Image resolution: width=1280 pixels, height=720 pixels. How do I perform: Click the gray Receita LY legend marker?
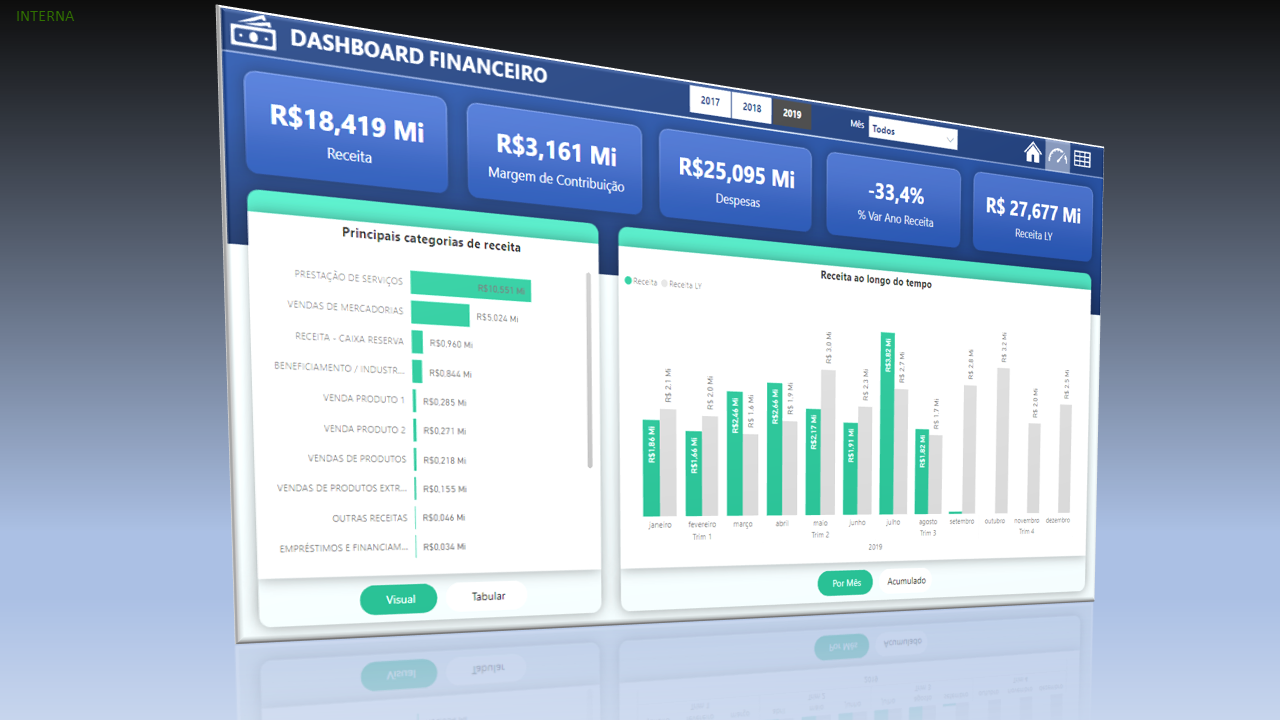pos(664,284)
